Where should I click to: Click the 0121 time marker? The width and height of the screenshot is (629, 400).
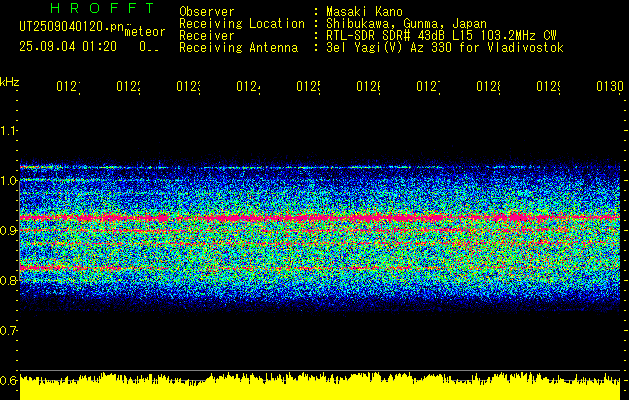pyautogui.click(x=68, y=86)
